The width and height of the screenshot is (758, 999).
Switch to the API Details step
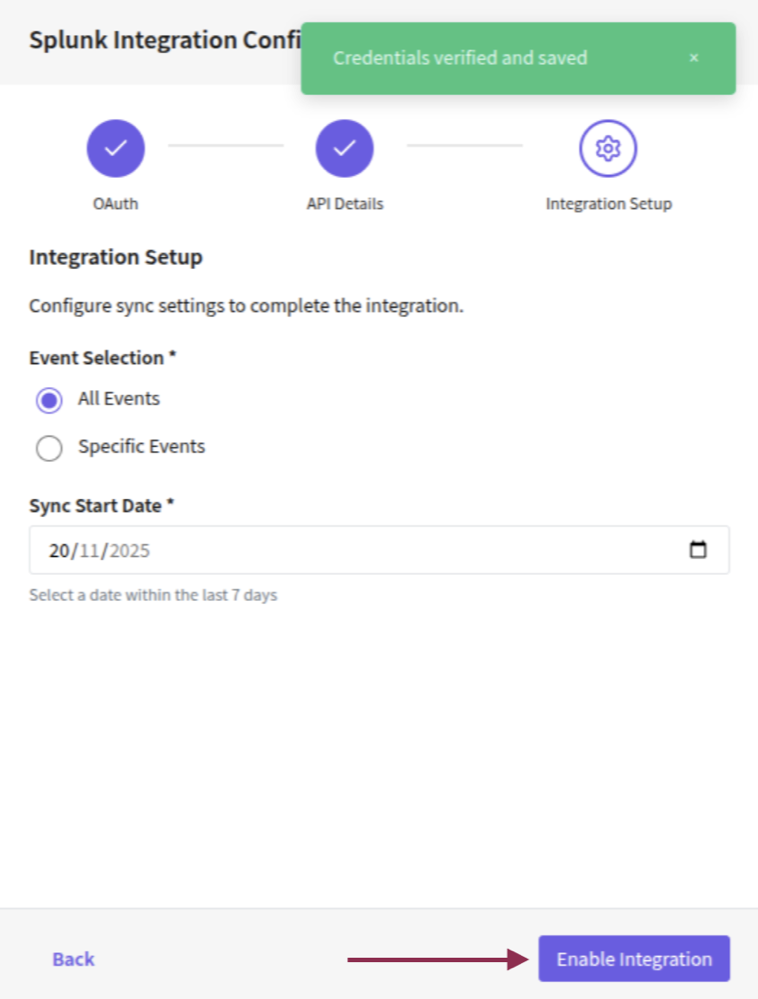pos(345,203)
